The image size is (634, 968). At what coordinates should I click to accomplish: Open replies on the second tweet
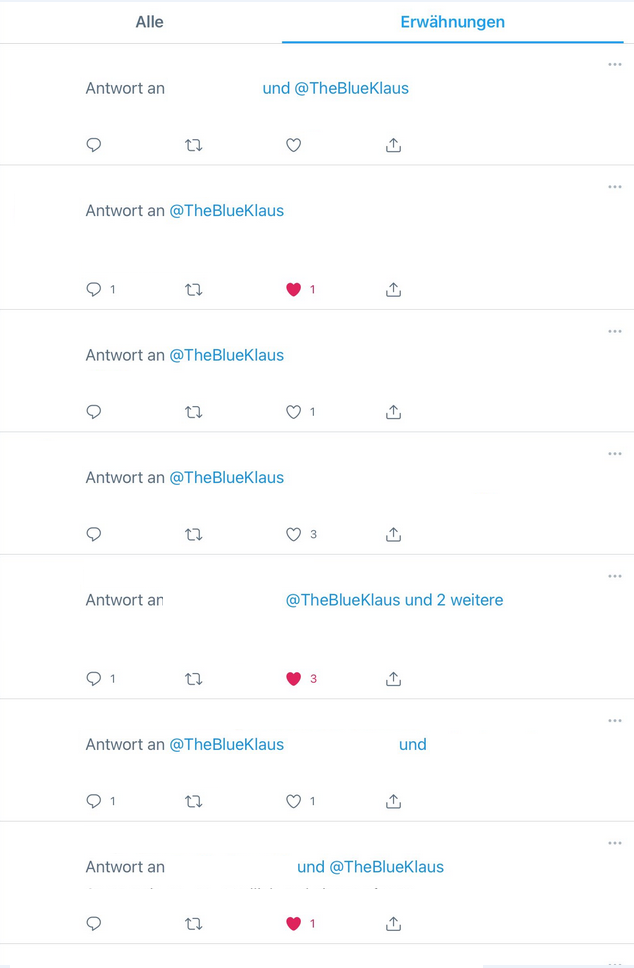(94, 290)
